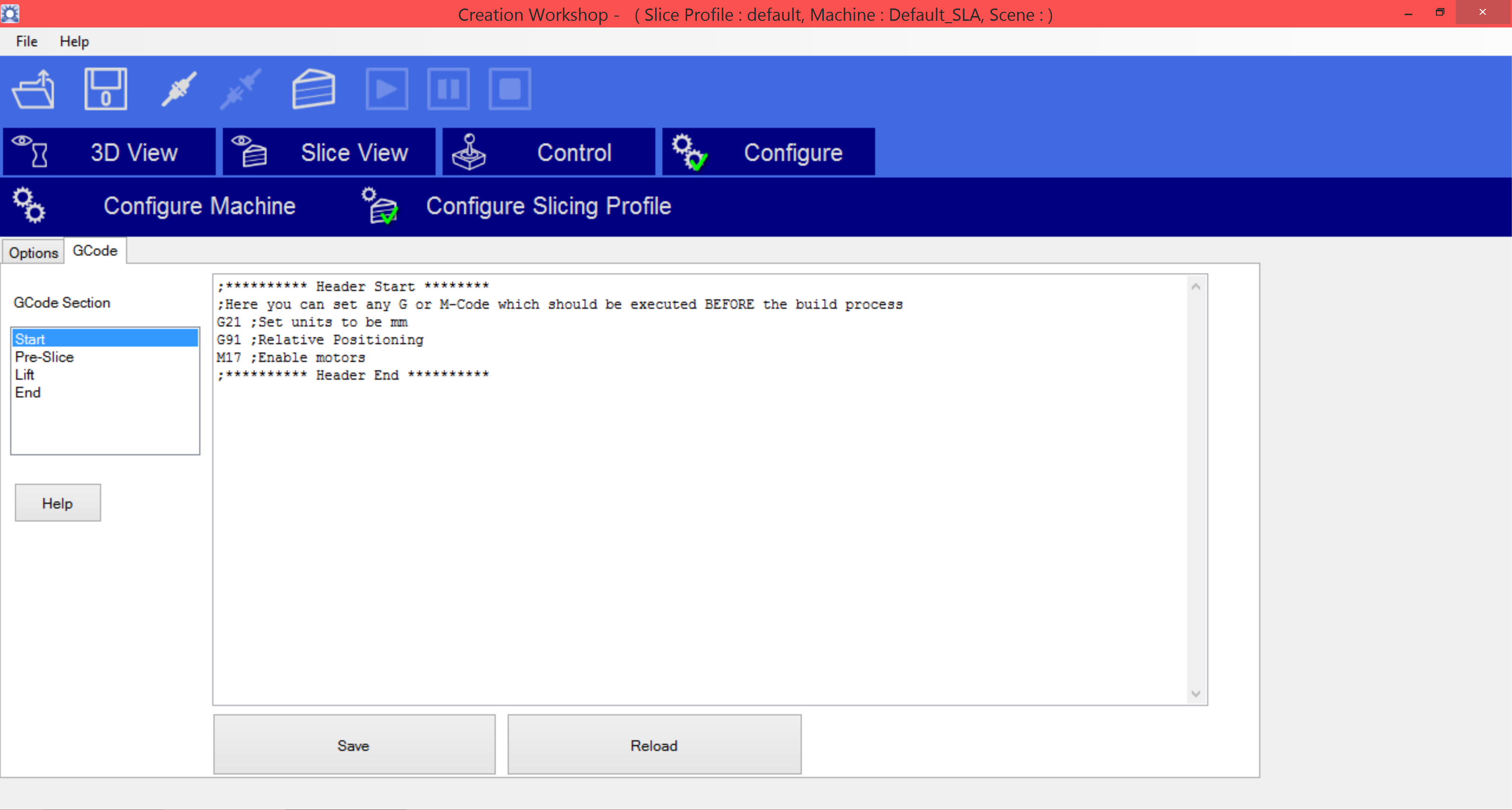Select Pre-Slice in the GCode Section list
Viewport: 1512px width, 810px height.
[x=105, y=357]
